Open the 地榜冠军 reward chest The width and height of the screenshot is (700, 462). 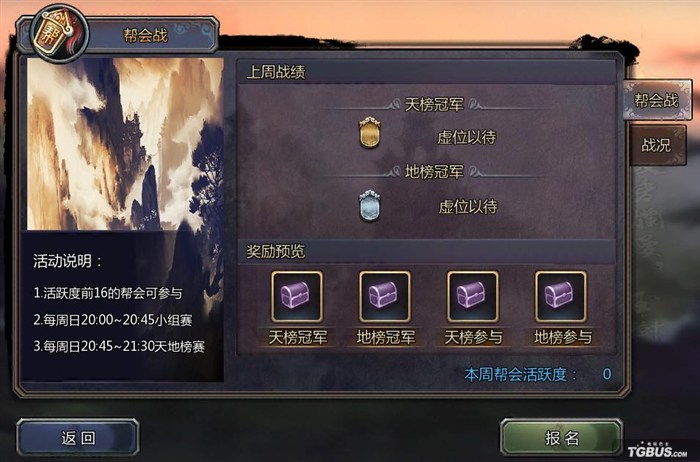pos(385,296)
